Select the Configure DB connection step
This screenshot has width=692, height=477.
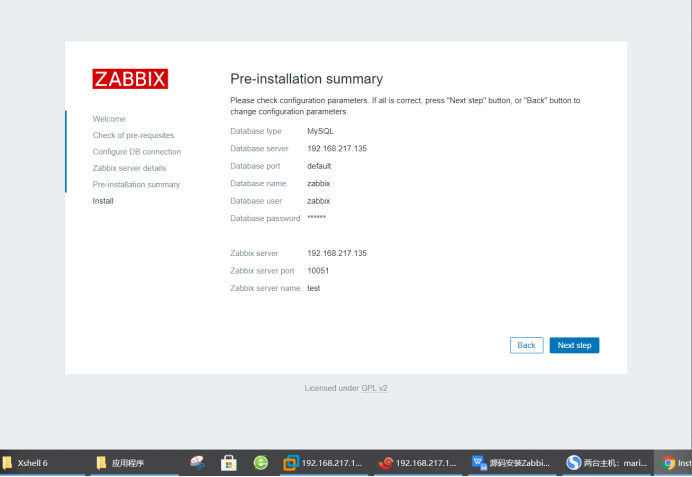coord(137,152)
